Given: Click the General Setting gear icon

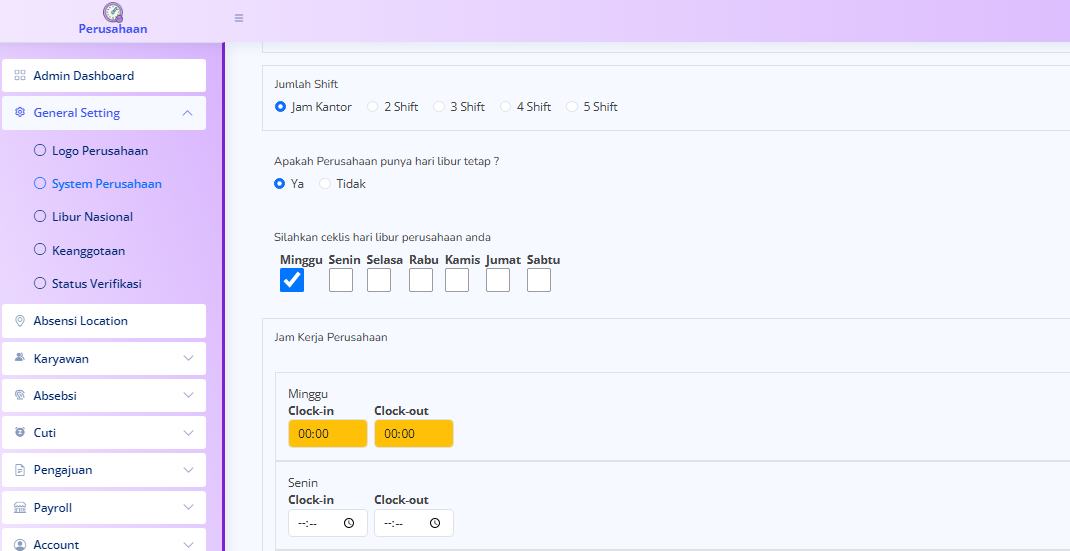Looking at the screenshot, I should tap(20, 113).
